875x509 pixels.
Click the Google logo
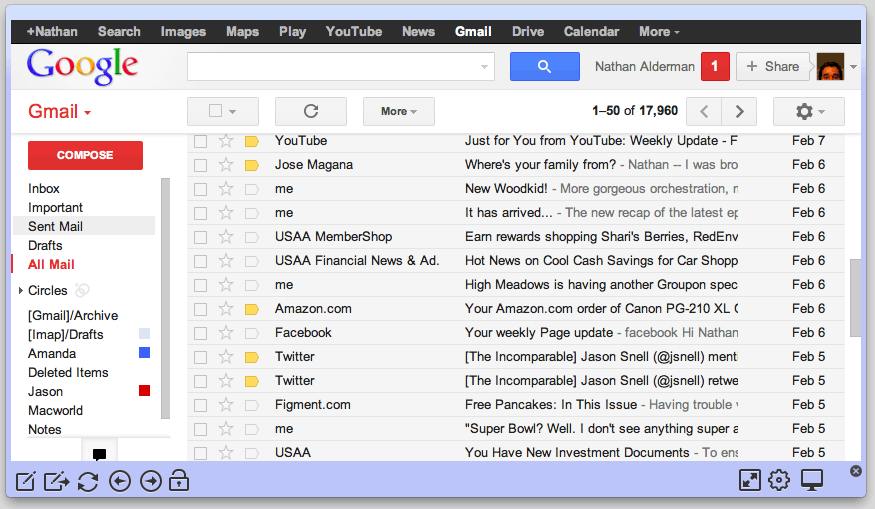[x=83, y=66]
